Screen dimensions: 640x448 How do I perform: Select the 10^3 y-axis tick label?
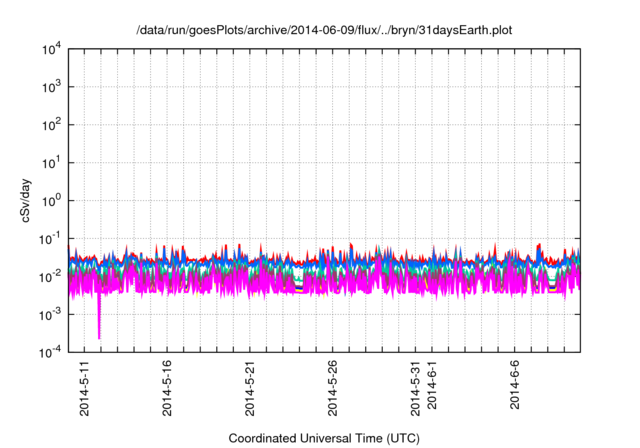(52, 87)
